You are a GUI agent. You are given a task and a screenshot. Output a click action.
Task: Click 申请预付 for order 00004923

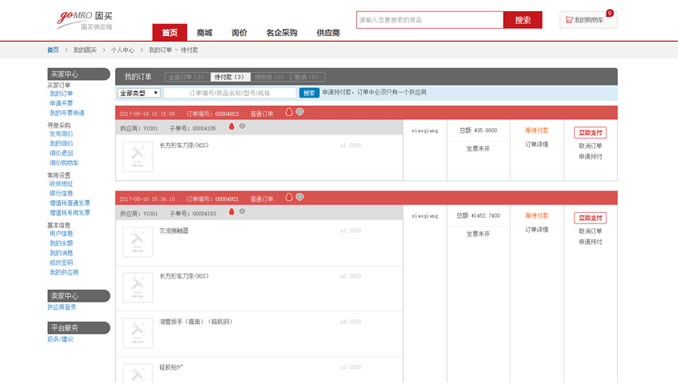590,156
